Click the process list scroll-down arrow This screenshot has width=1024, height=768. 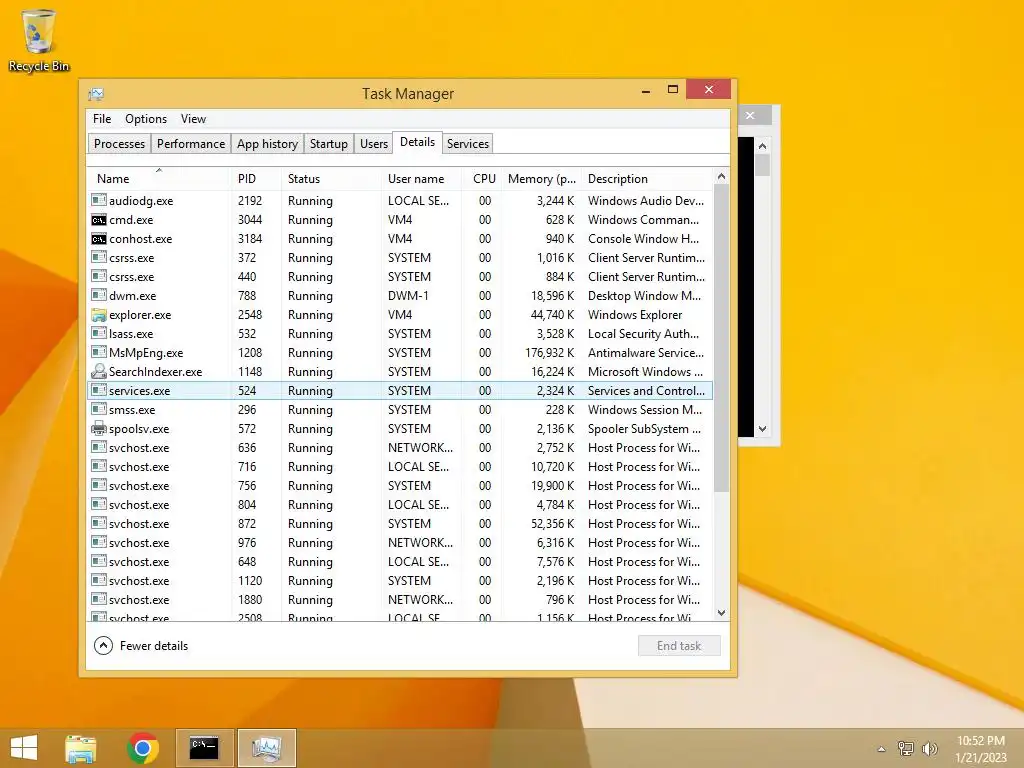721,613
